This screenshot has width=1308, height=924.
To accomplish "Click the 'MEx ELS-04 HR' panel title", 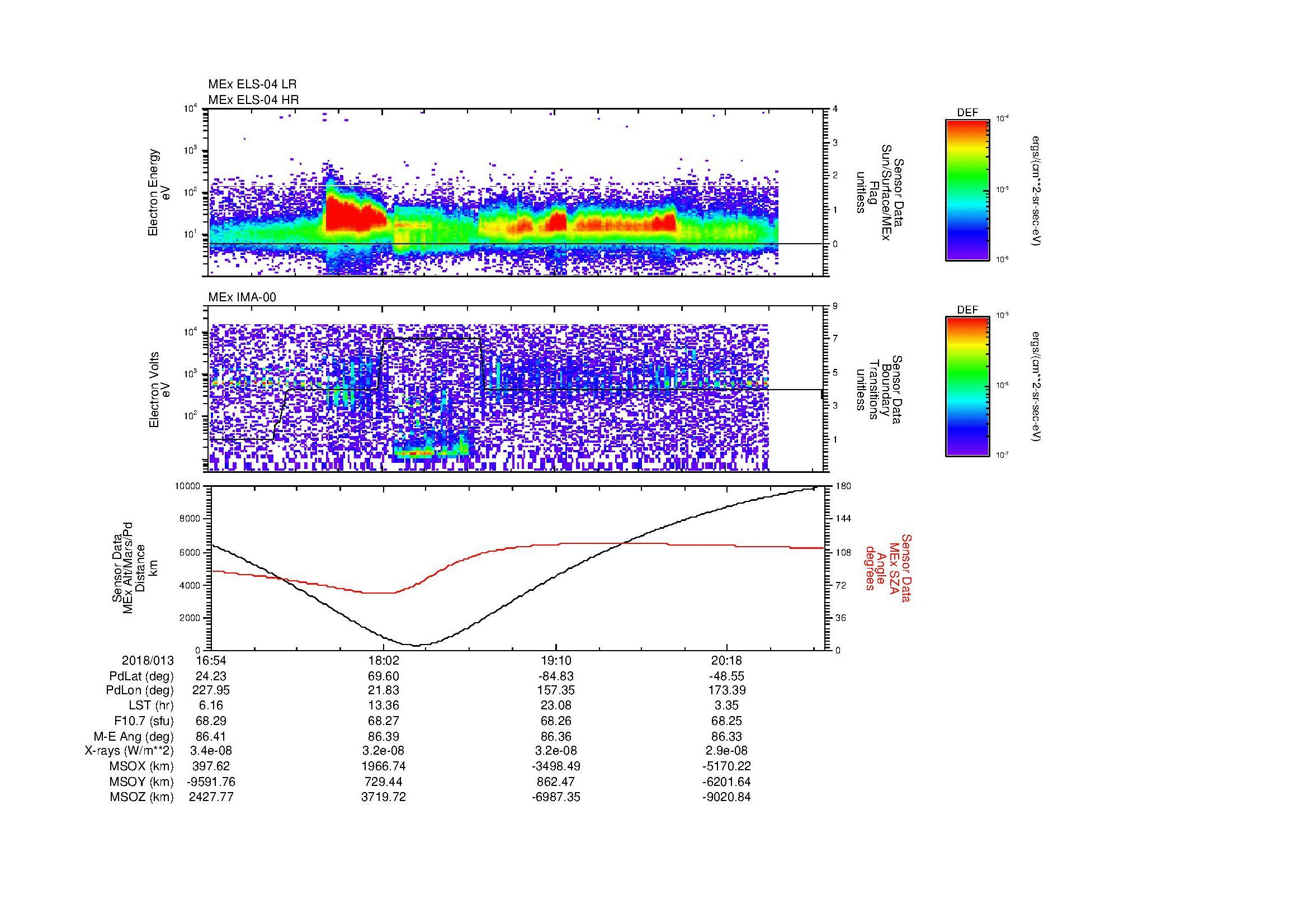I will [253, 99].
